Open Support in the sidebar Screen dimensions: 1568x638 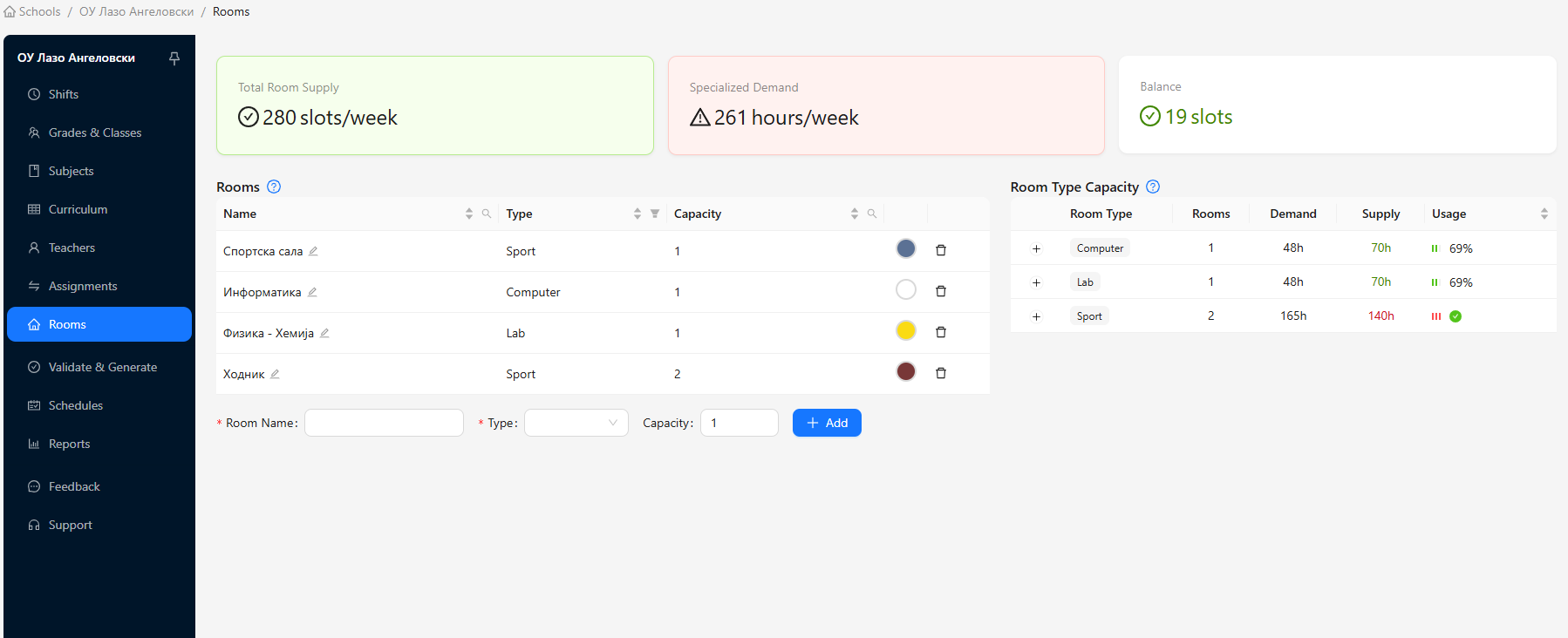point(99,525)
